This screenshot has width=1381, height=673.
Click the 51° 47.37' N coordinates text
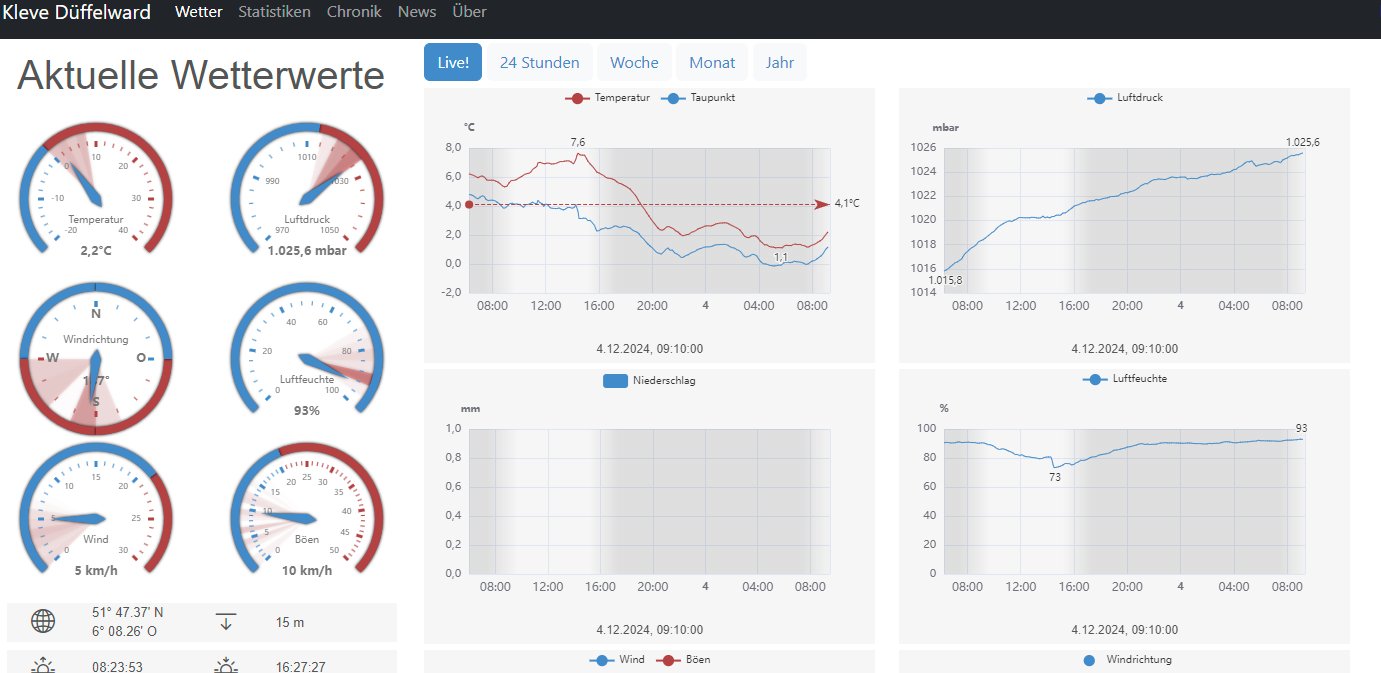click(x=128, y=613)
